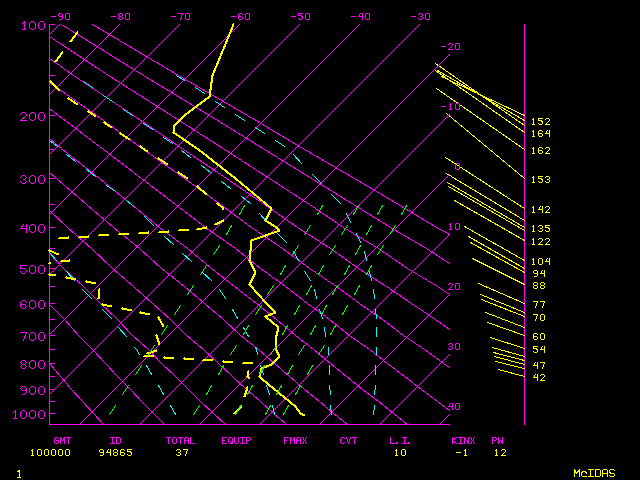Select the station ID value 94865
This screenshot has width=640, height=480.
123,452
